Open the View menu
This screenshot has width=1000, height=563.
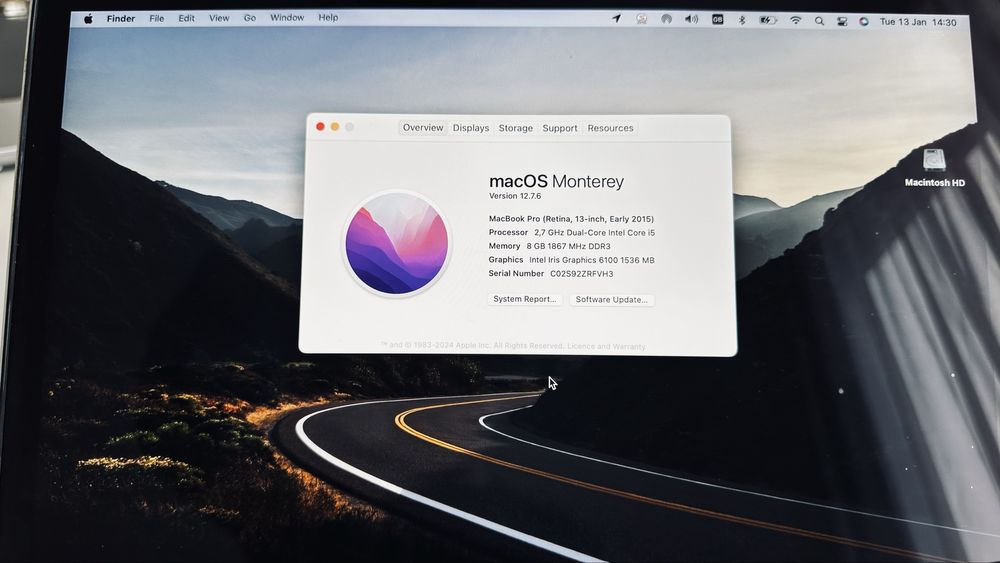click(x=219, y=18)
